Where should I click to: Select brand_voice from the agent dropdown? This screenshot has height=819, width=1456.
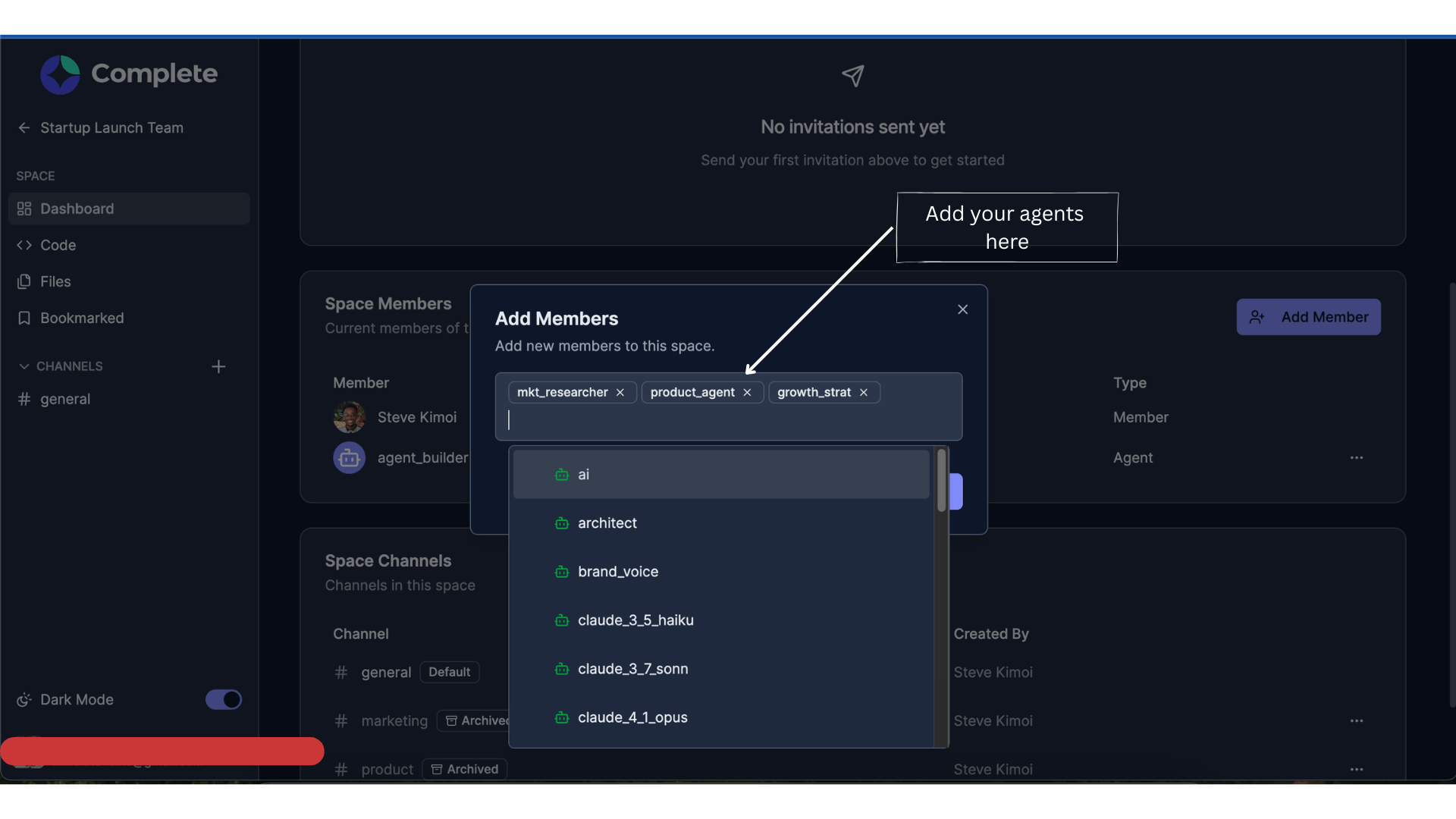[618, 571]
